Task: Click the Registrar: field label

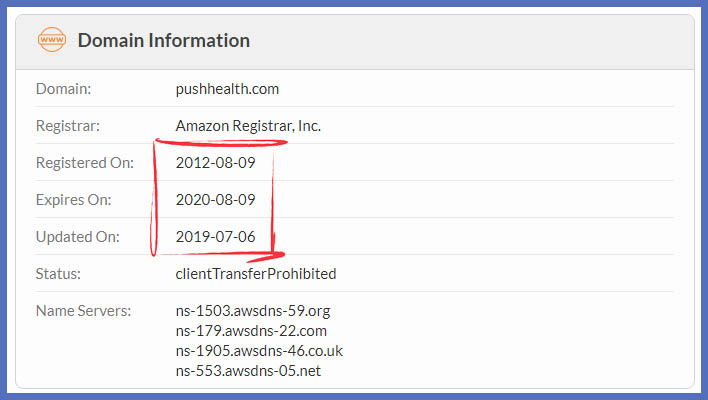Action: click(x=68, y=126)
